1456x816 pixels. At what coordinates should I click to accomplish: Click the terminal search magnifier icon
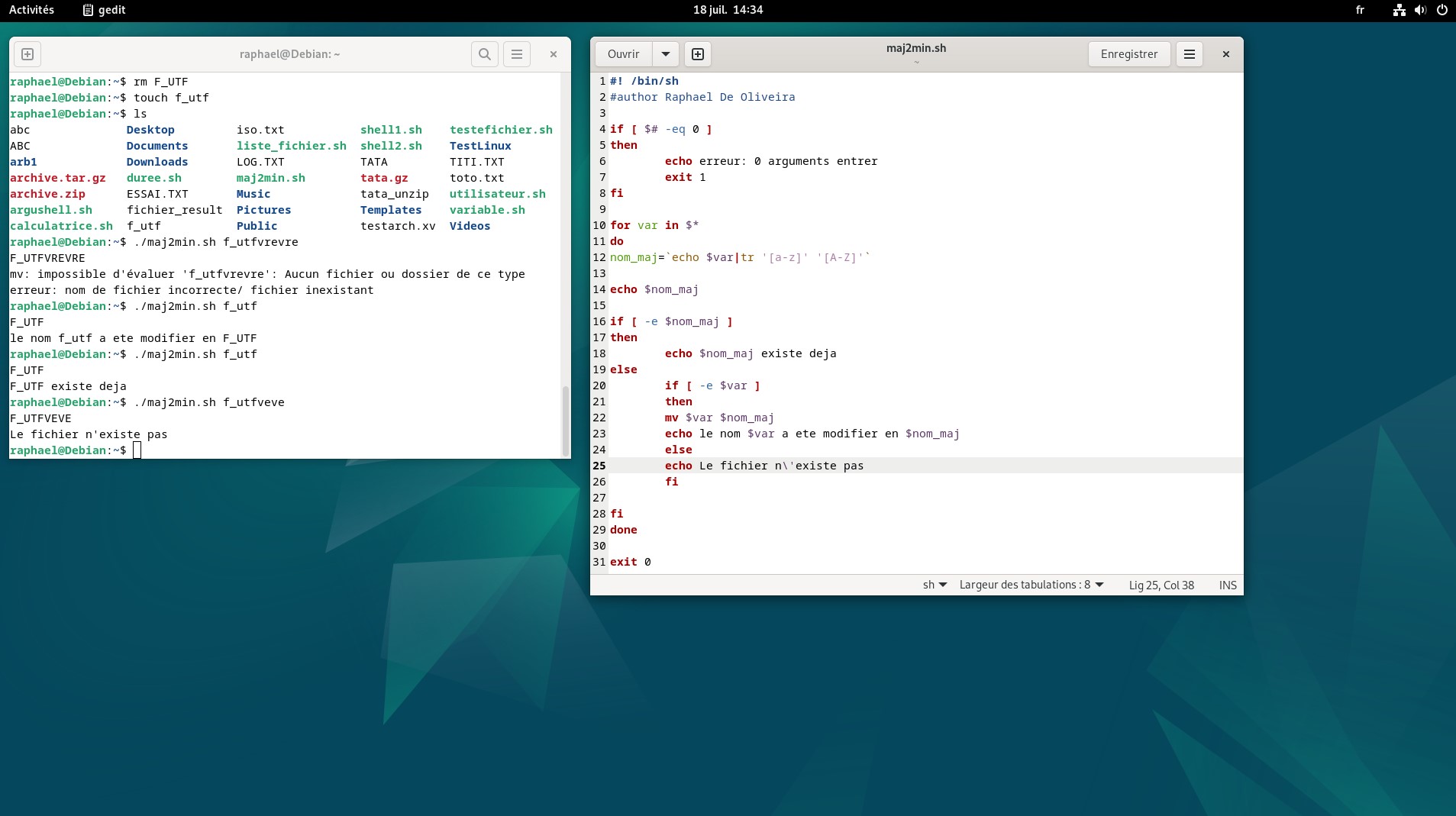click(485, 54)
